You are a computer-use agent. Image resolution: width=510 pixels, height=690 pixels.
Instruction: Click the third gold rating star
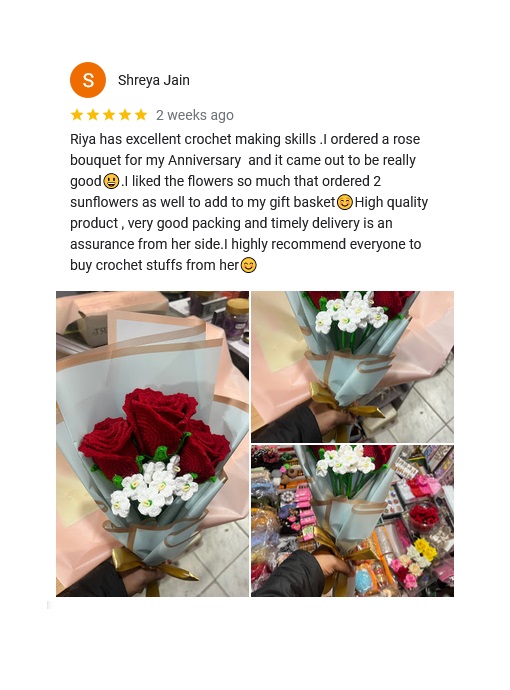(109, 115)
